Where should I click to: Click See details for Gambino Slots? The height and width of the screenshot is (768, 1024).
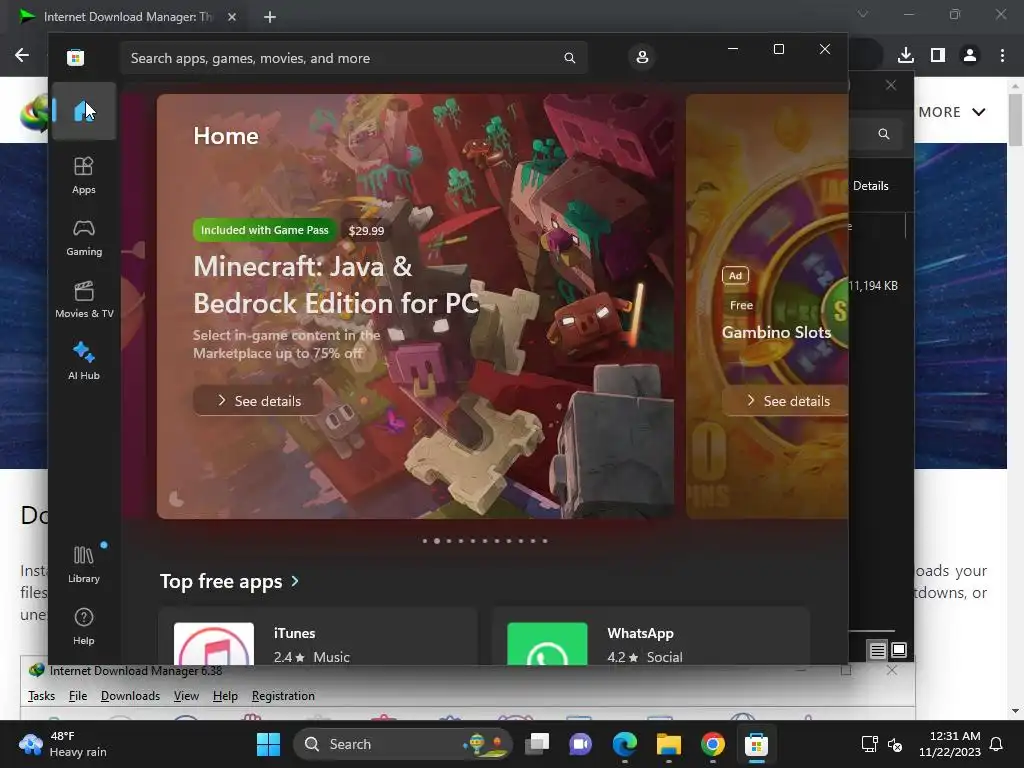785,400
